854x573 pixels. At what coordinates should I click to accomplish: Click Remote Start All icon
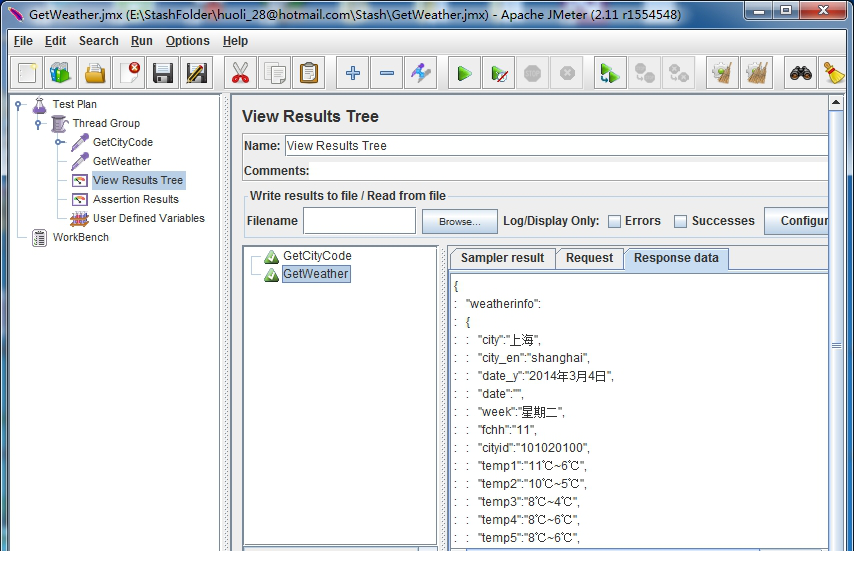[x=609, y=73]
